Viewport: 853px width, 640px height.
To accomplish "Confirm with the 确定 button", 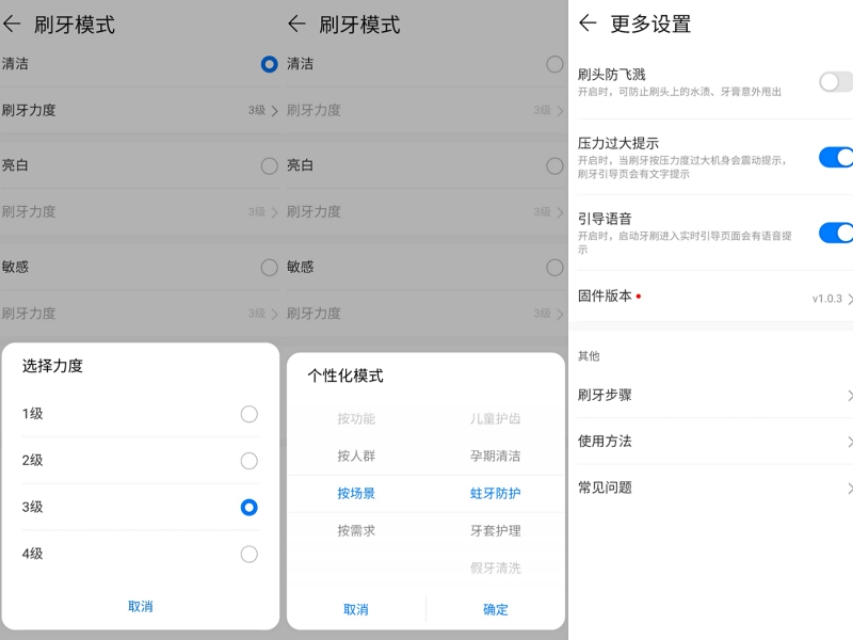I will (x=494, y=609).
